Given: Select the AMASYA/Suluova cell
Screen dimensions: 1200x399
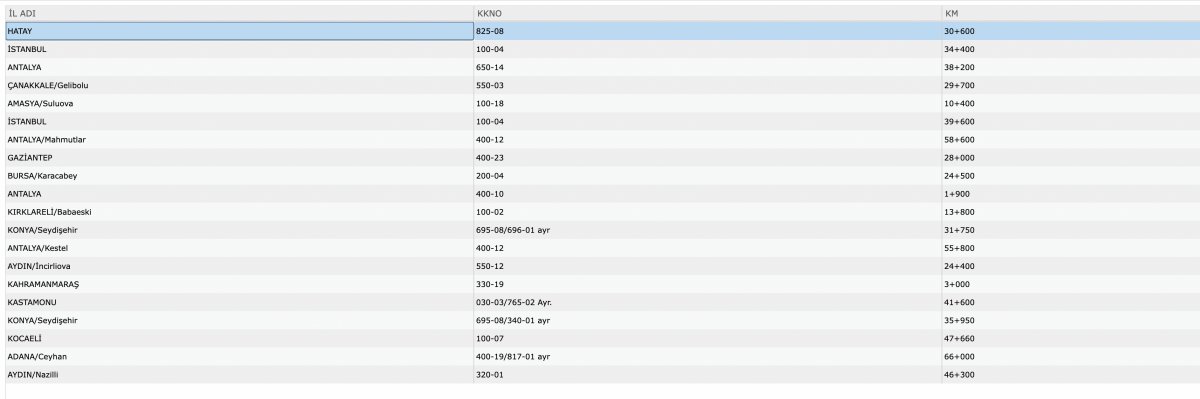Looking at the screenshot, I should point(238,103).
